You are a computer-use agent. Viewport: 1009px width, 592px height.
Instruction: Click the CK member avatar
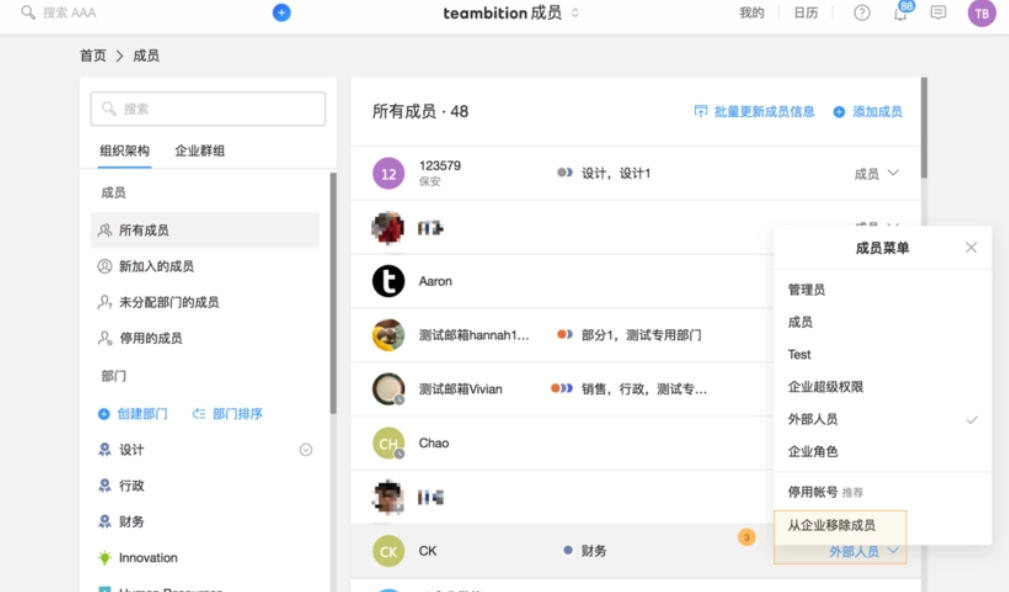point(389,551)
